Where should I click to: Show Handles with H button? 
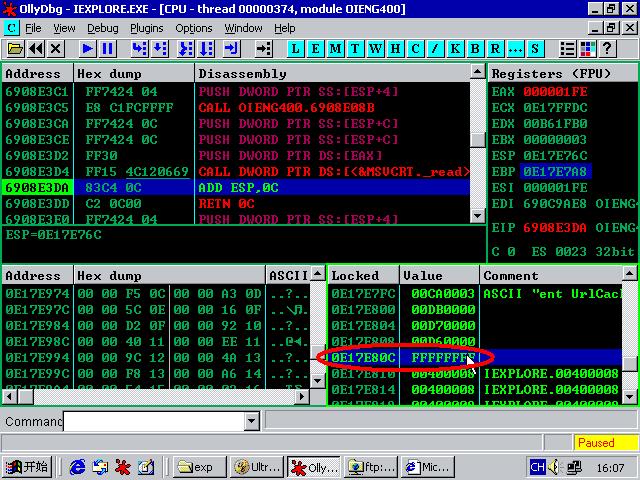tap(395, 49)
